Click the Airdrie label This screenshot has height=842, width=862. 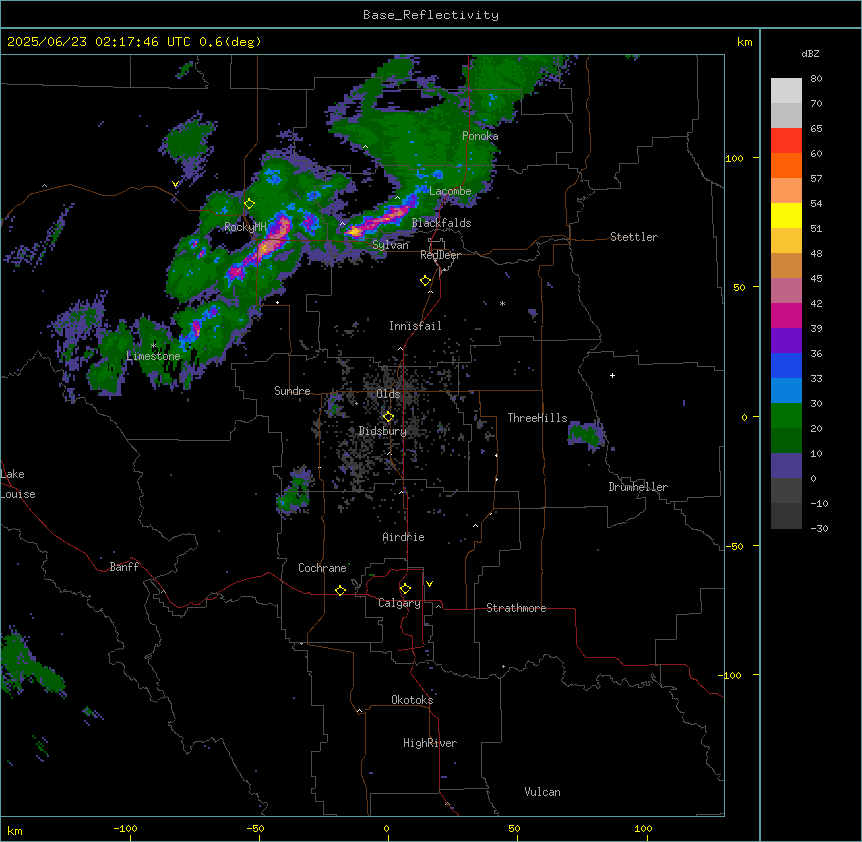coord(404,537)
